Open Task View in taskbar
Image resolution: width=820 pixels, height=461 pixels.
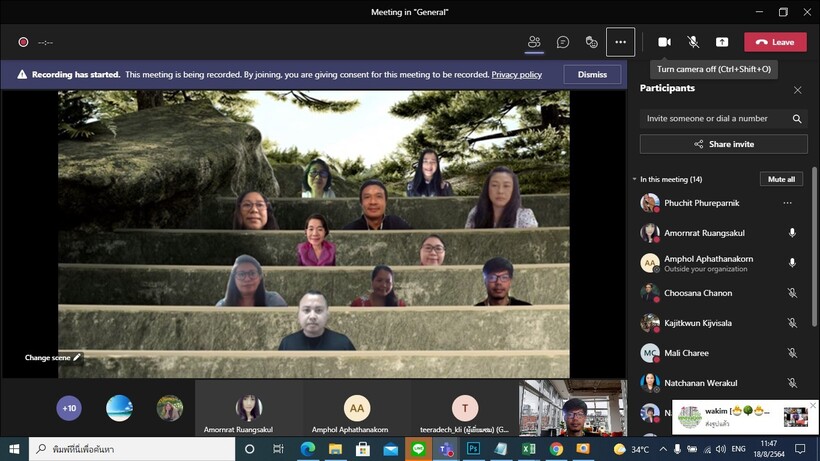[278, 449]
